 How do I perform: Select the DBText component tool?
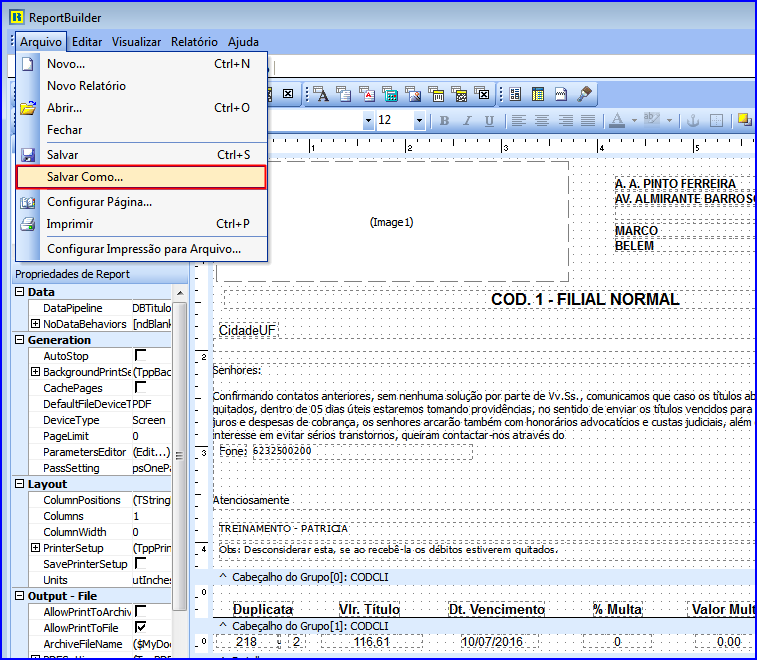(x=322, y=94)
